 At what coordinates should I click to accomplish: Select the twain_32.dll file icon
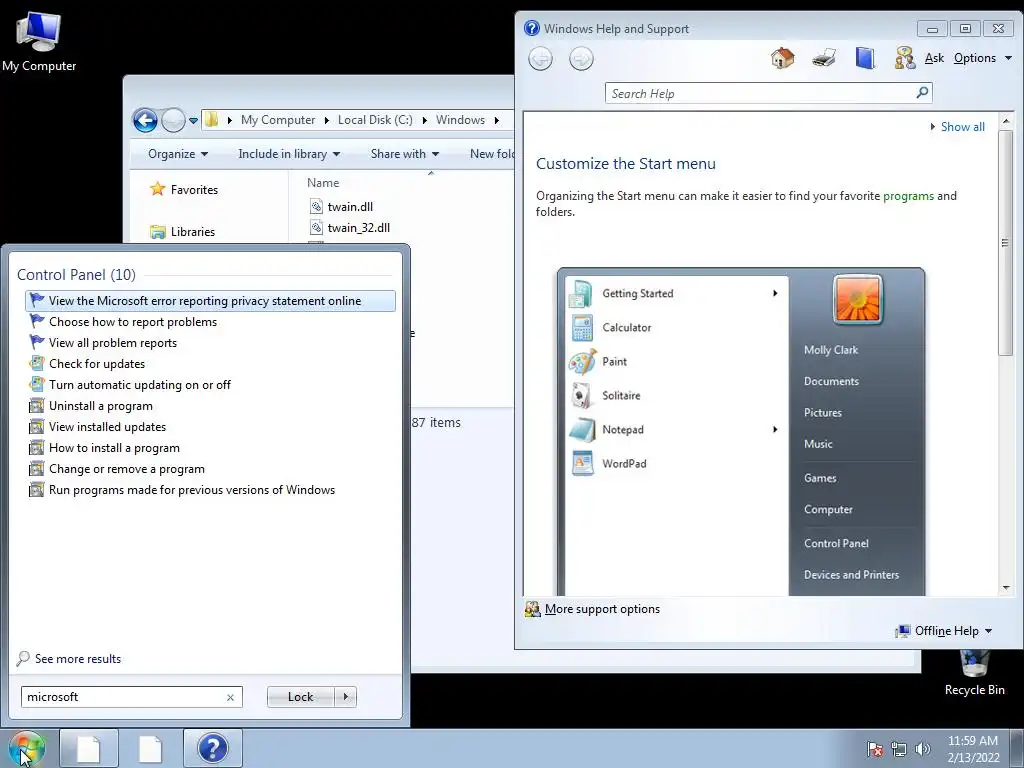(x=316, y=227)
